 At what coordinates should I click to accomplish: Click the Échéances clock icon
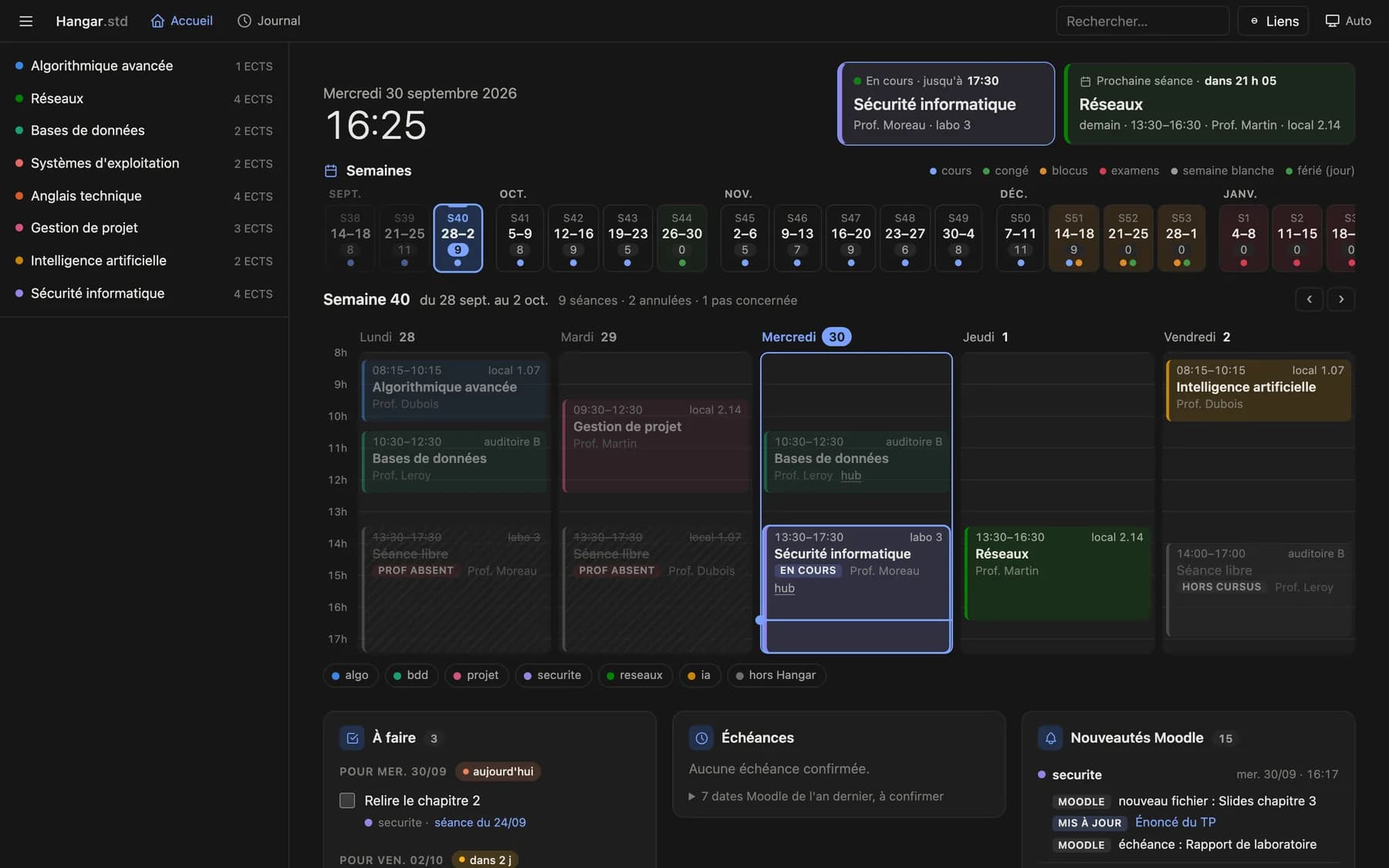pyautogui.click(x=701, y=738)
